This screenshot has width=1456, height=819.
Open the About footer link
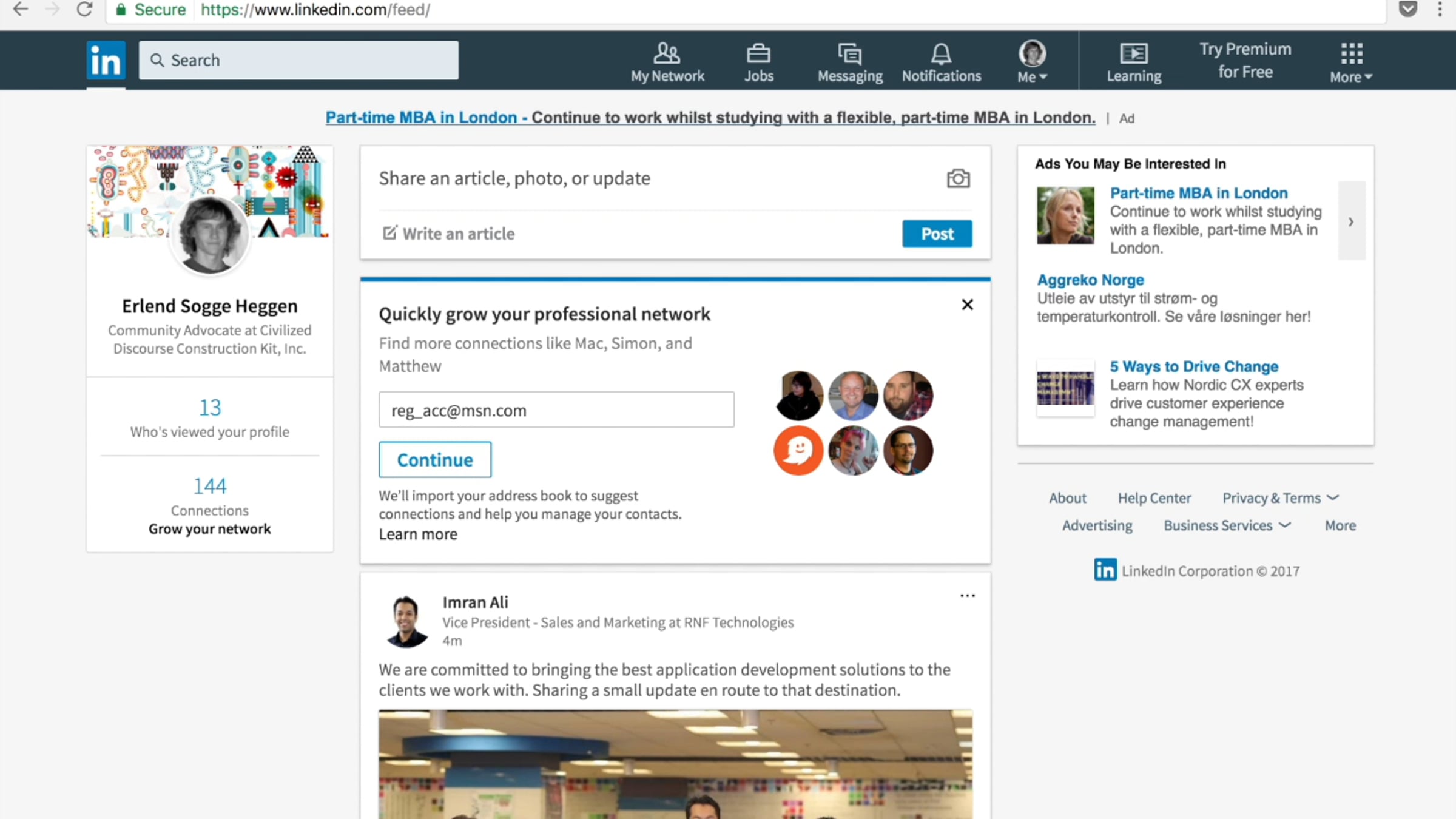(1068, 498)
